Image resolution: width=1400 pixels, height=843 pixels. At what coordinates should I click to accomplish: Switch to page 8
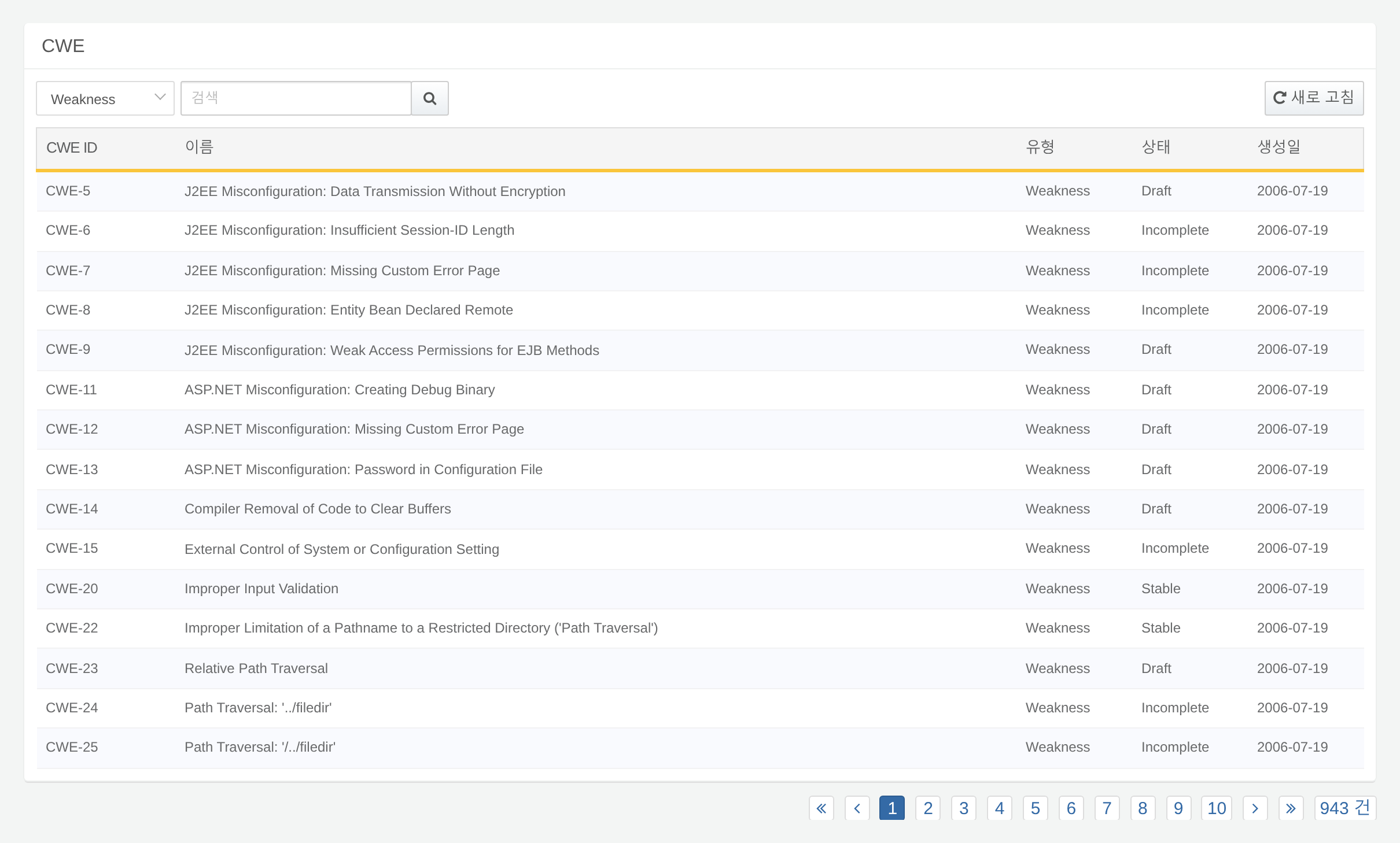(x=1143, y=808)
